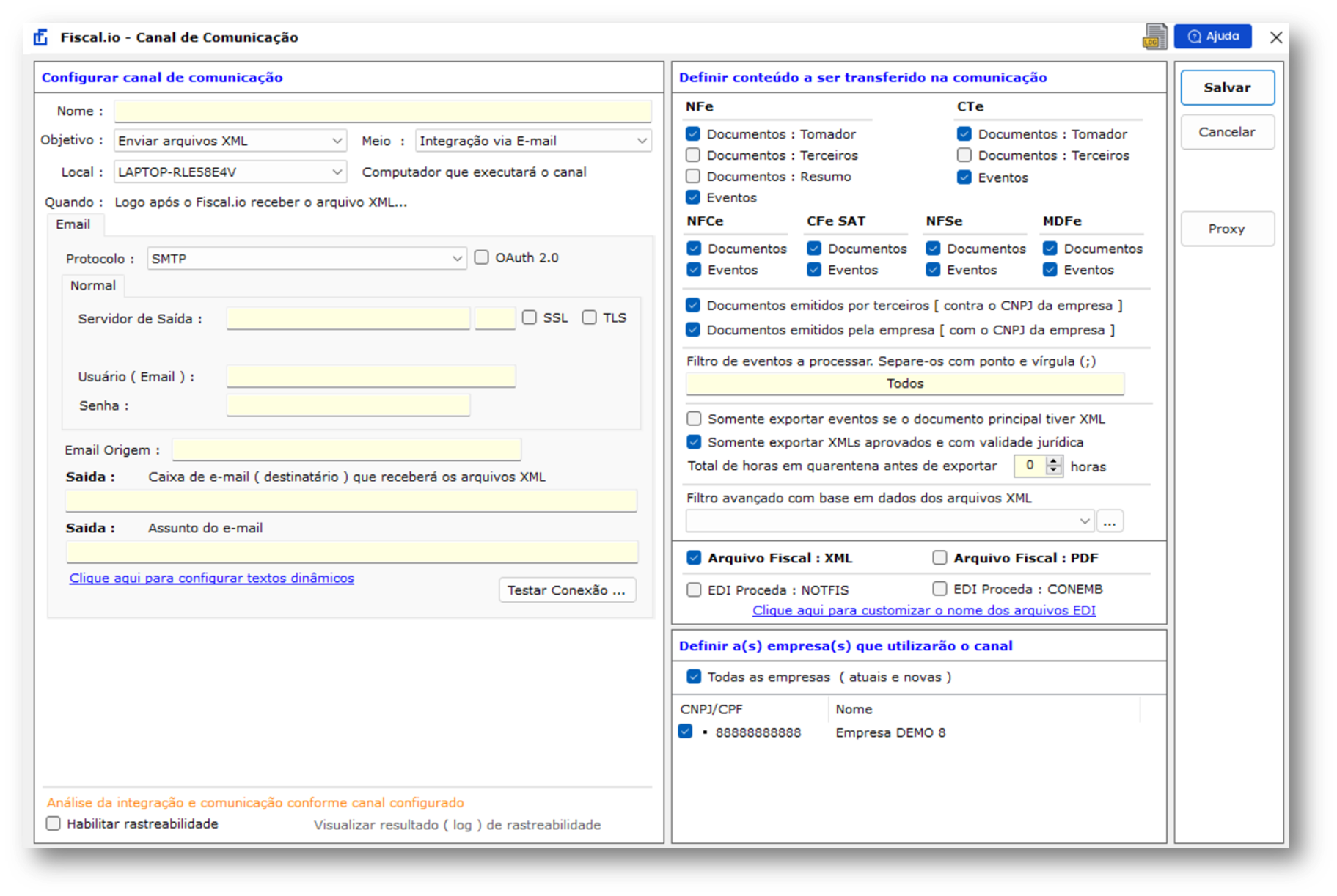Click the Usuário ( Email ) field

point(371,376)
